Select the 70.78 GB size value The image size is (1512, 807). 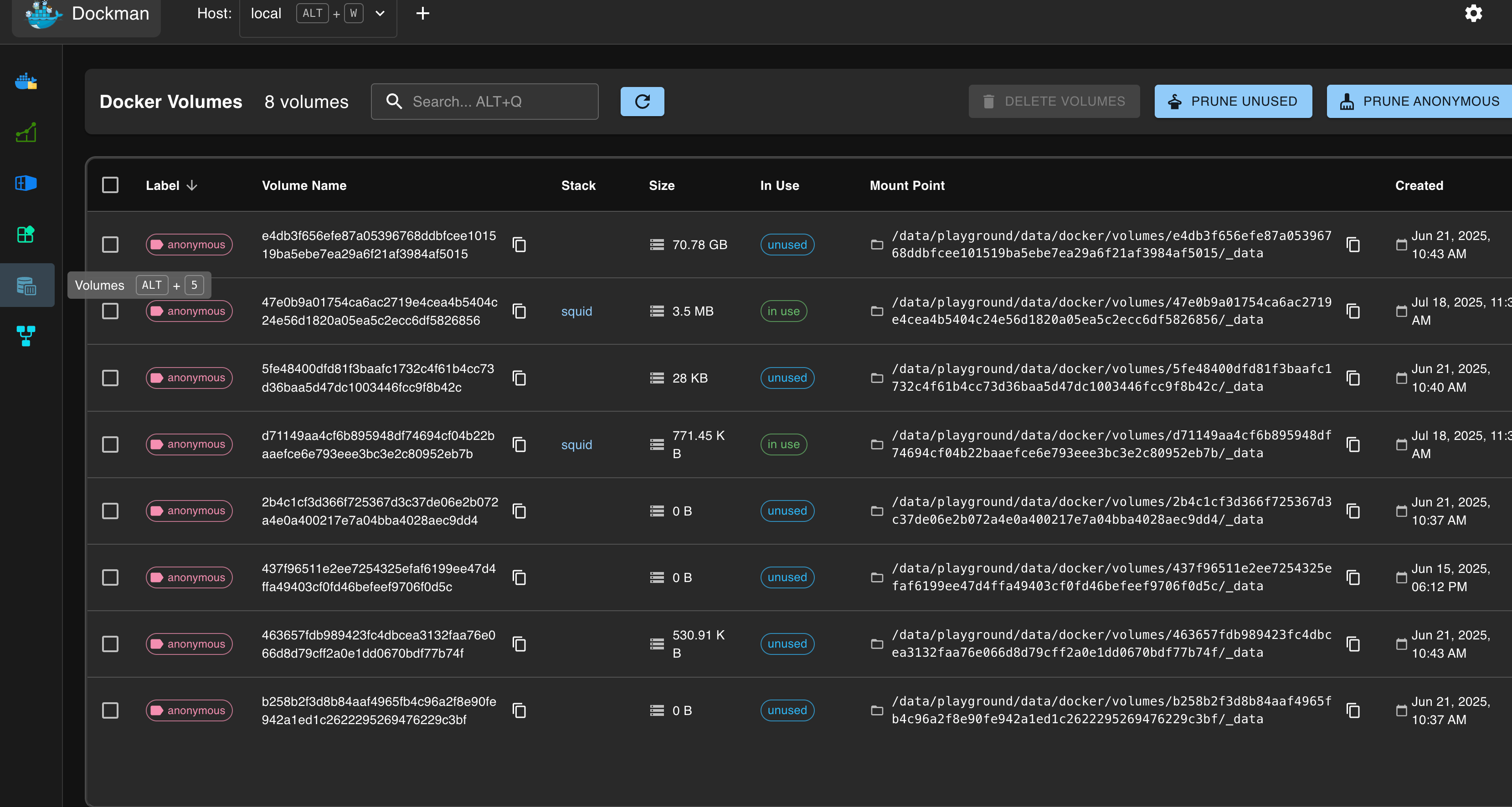(x=699, y=245)
